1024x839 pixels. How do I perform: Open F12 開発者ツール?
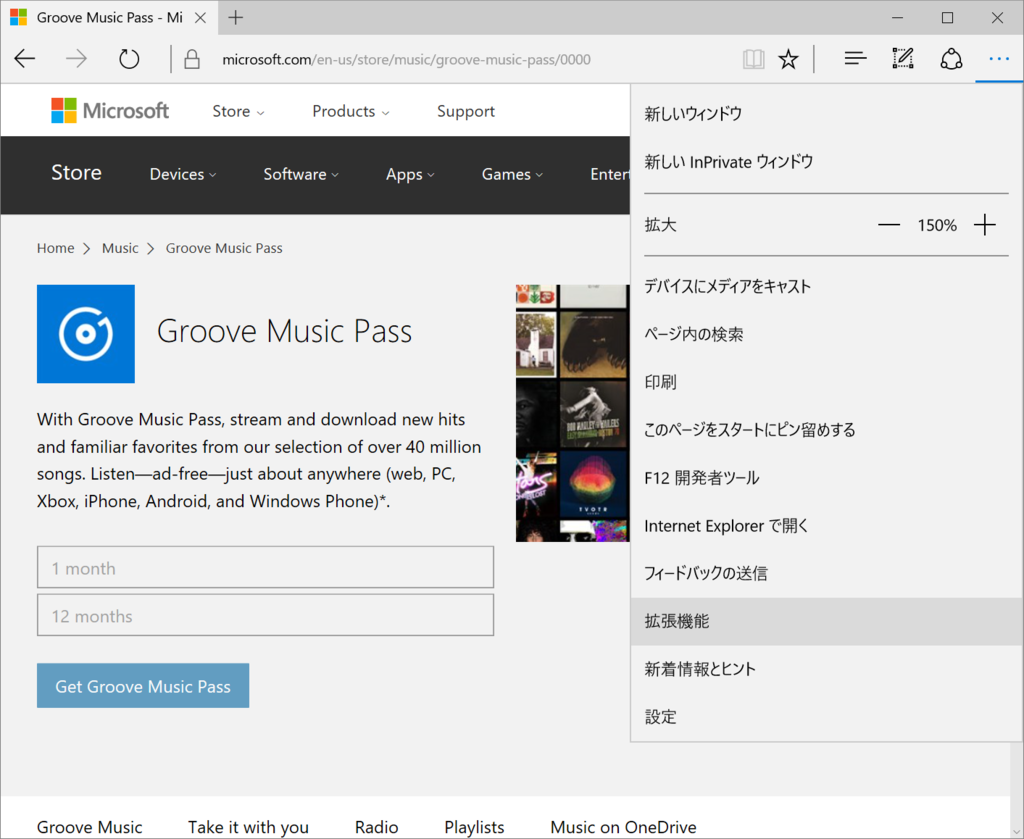tap(827, 478)
